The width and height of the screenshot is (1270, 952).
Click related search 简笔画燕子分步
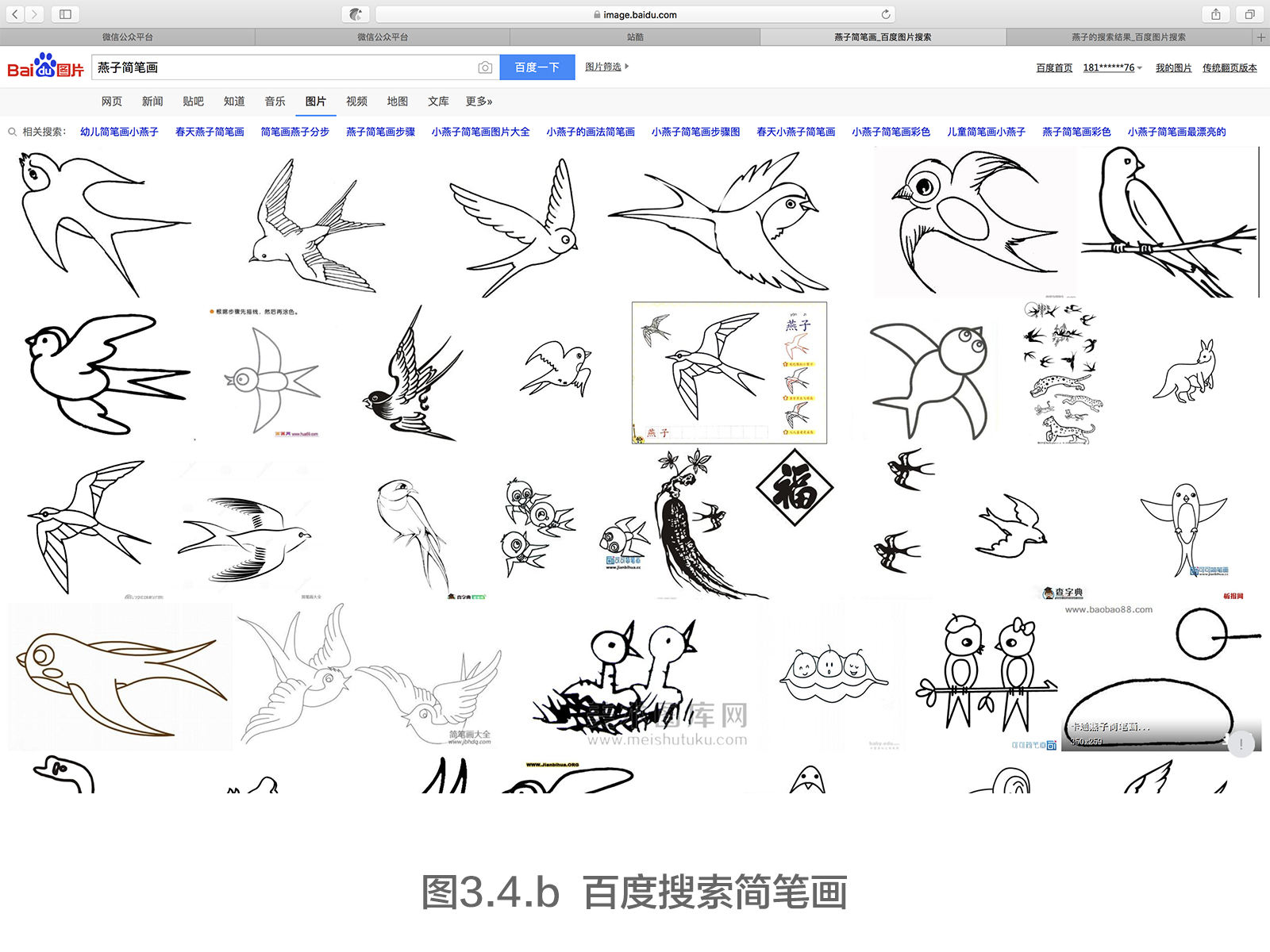pos(295,132)
